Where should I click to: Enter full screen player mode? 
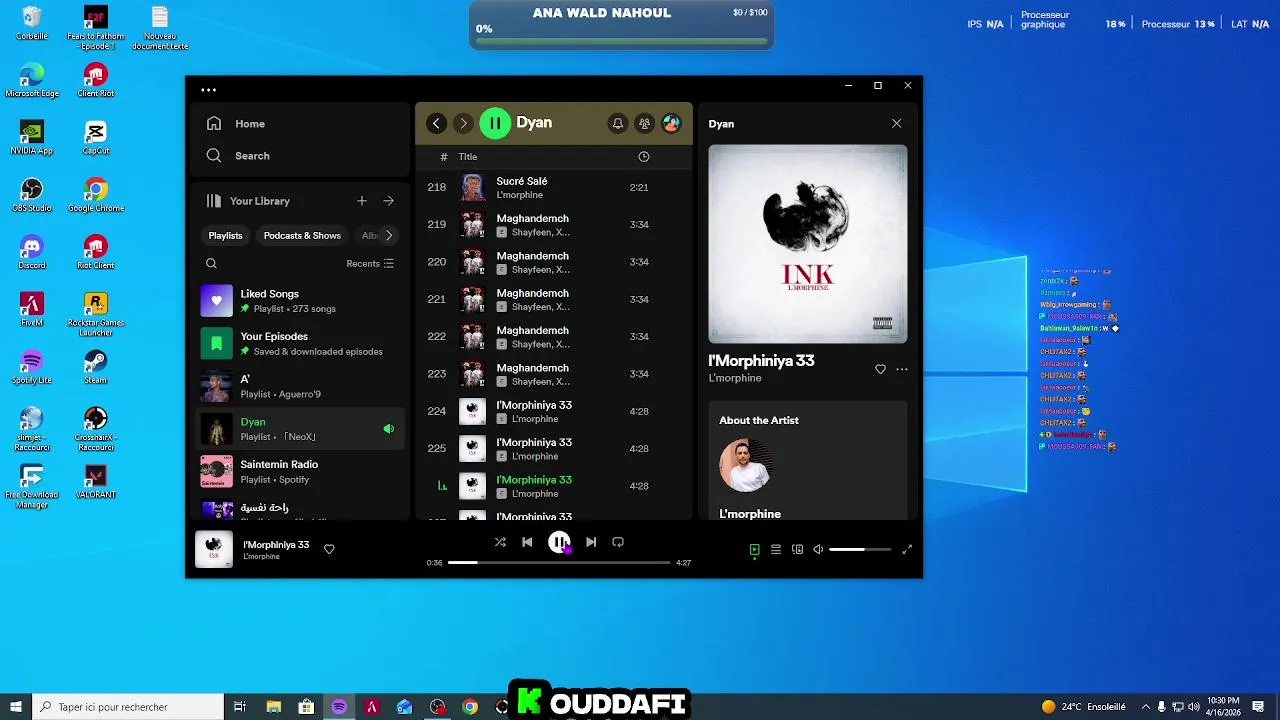(907, 549)
